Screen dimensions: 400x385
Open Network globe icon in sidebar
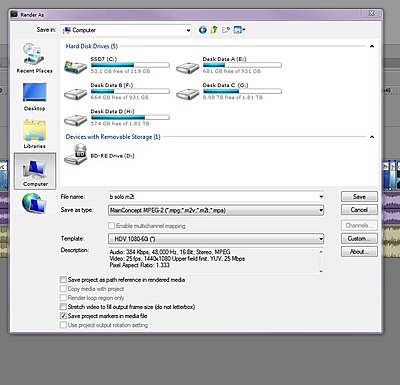click(34, 203)
